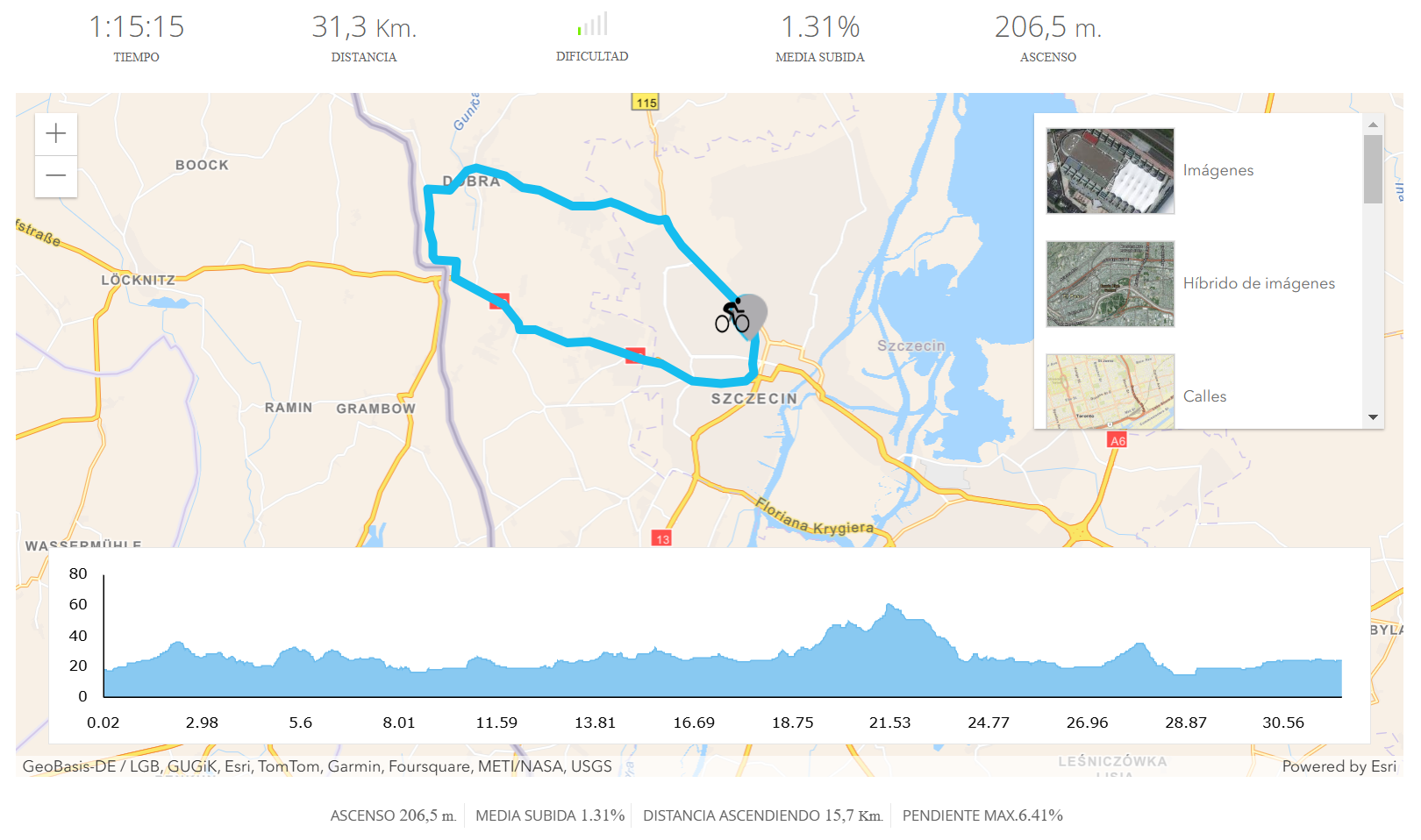Select the Calles basemap label
The width and height of the screenshot is (1421, 840).
1204,396
